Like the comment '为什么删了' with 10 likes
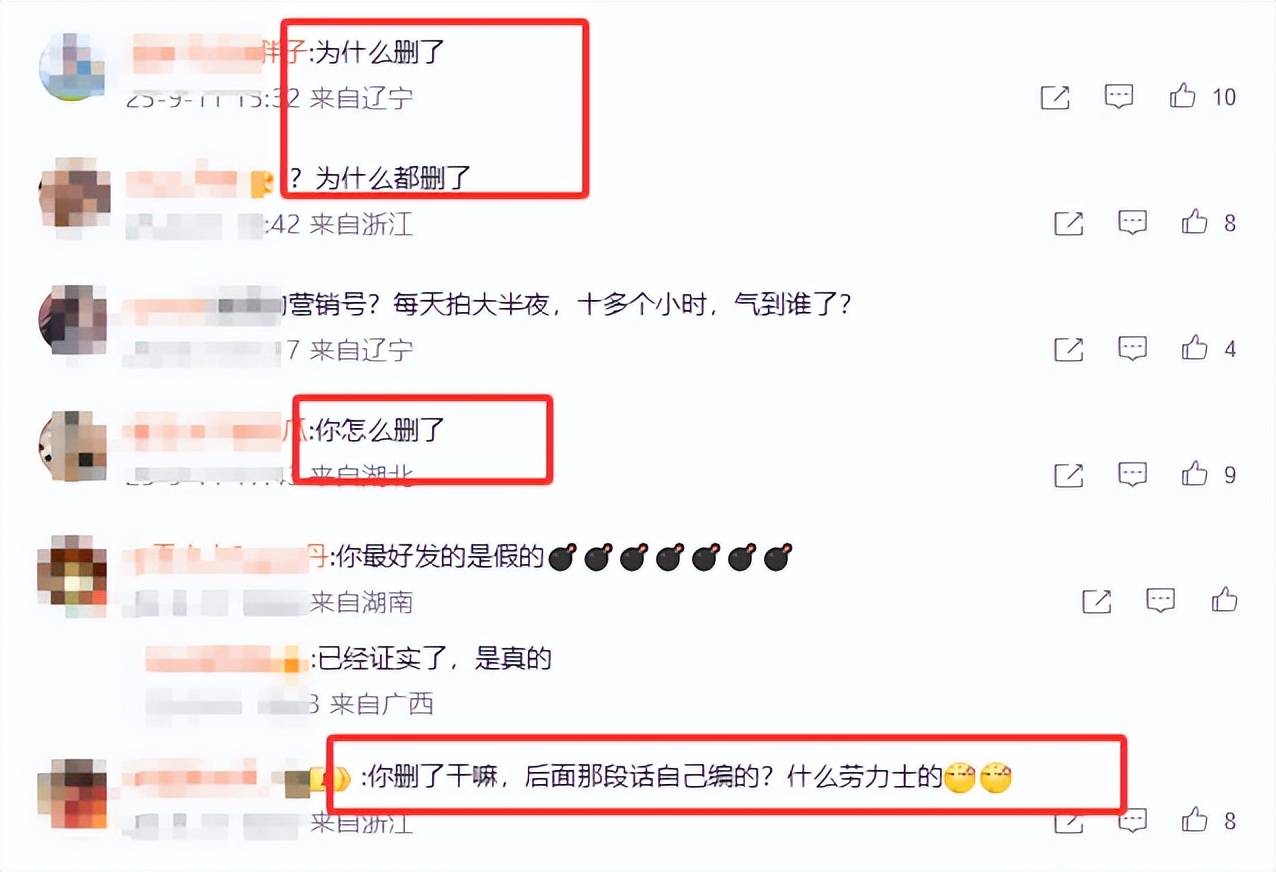1276x872 pixels. [x=1183, y=96]
